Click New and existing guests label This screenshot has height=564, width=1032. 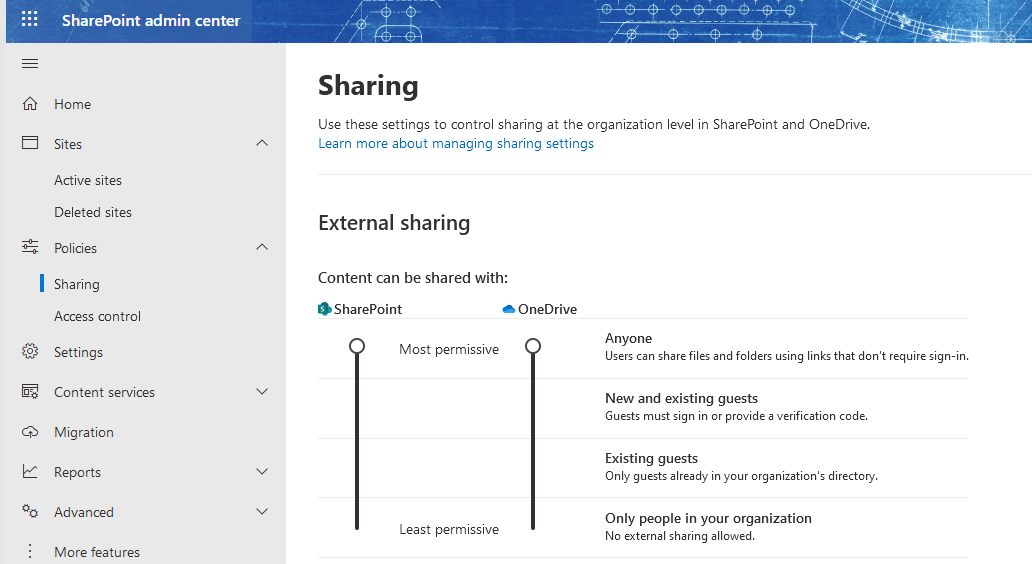pyautogui.click(x=681, y=398)
